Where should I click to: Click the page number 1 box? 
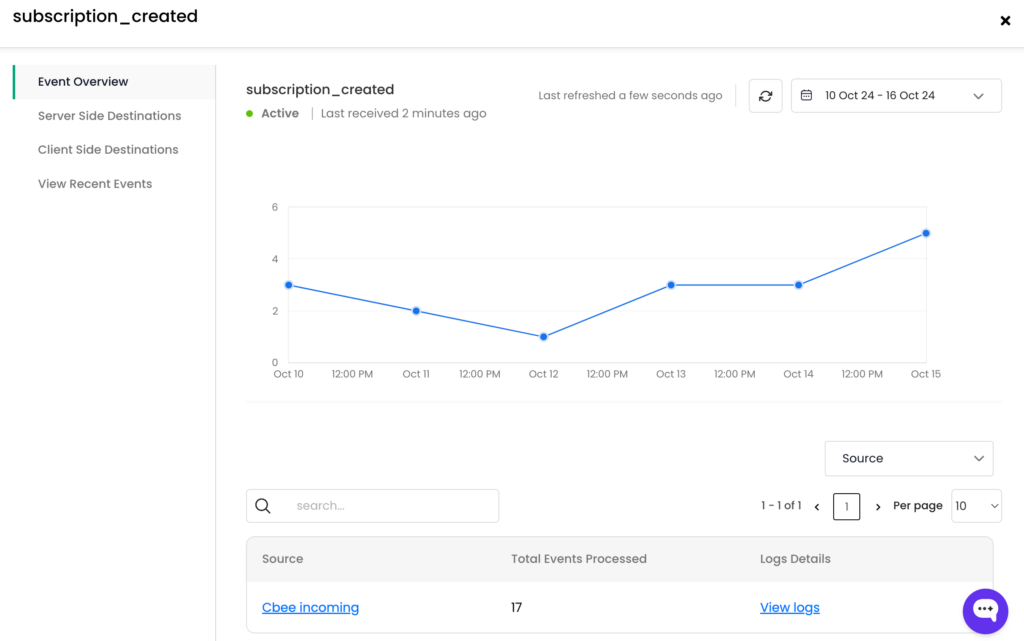click(846, 507)
